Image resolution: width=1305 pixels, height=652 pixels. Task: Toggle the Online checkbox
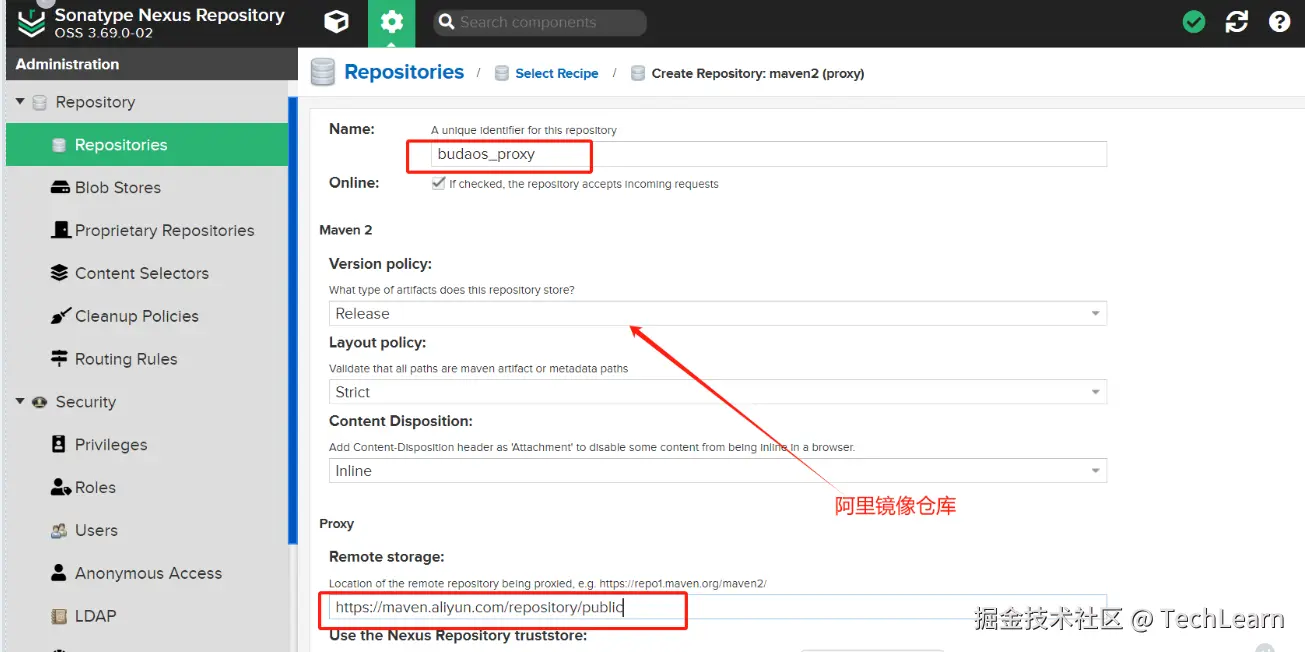(x=438, y=184)
